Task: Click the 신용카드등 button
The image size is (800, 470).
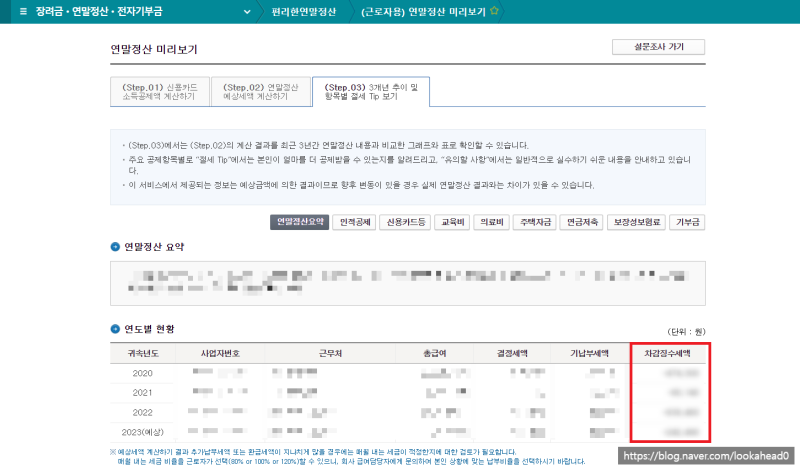Action: pyautogui.click(x=406, y=222)
